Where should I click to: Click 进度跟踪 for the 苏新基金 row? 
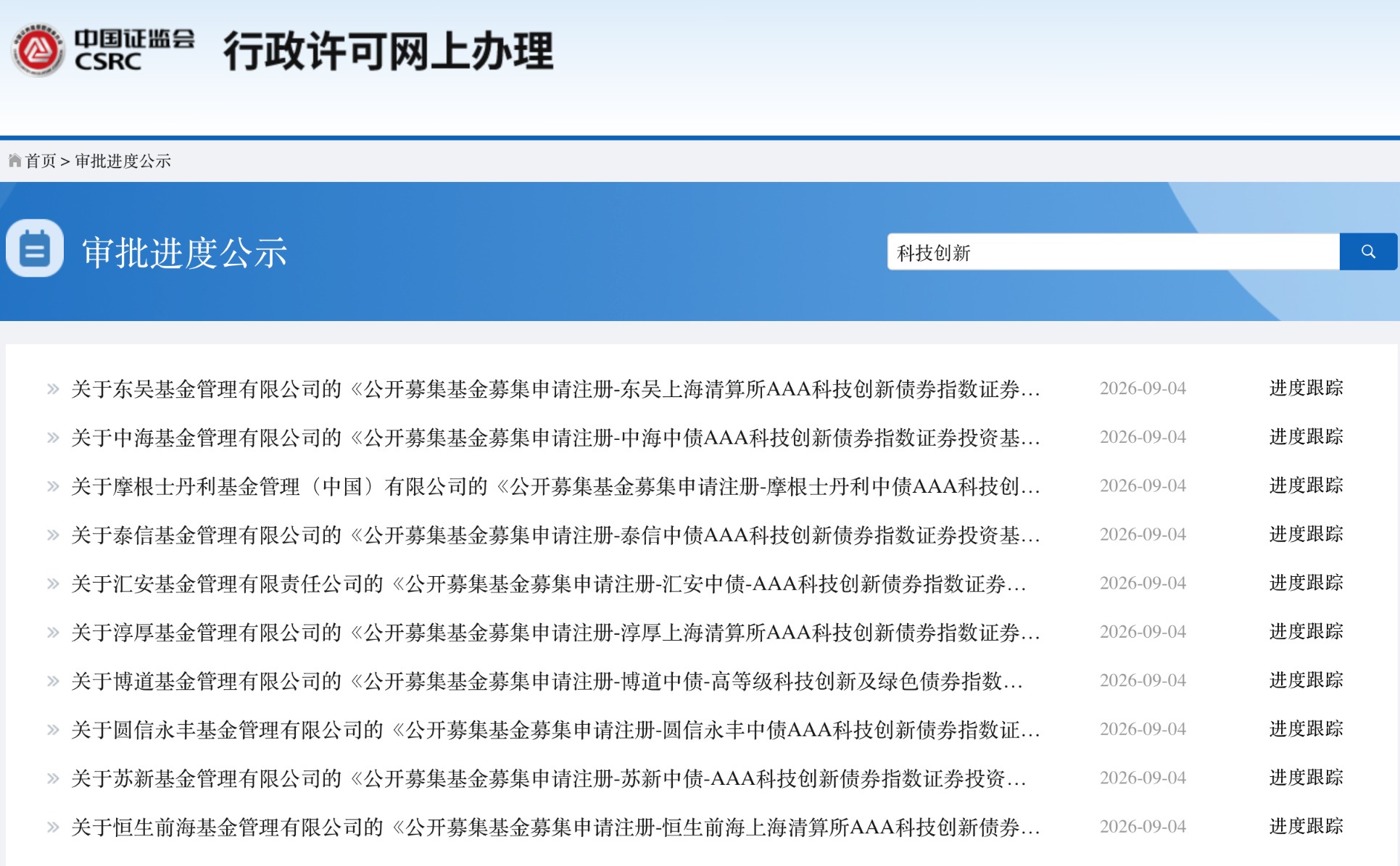tap(1306, 778)
